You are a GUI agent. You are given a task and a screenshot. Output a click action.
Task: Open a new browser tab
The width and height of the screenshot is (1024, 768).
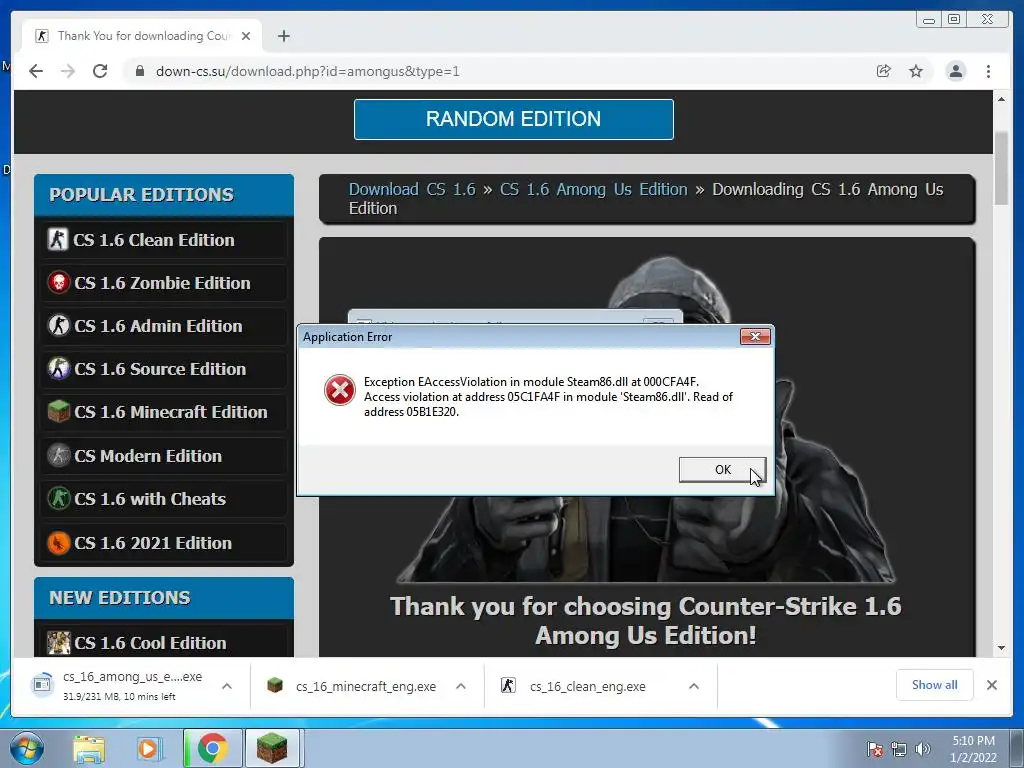coord(283,36)
